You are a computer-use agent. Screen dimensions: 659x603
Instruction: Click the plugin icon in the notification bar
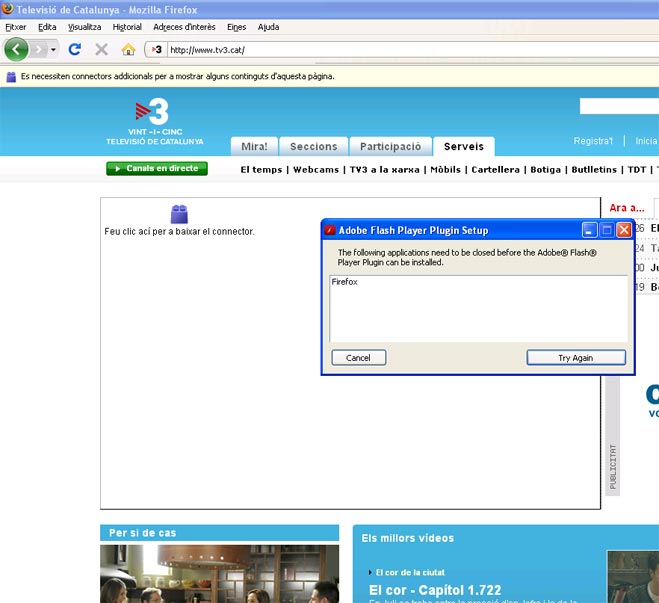11,77
